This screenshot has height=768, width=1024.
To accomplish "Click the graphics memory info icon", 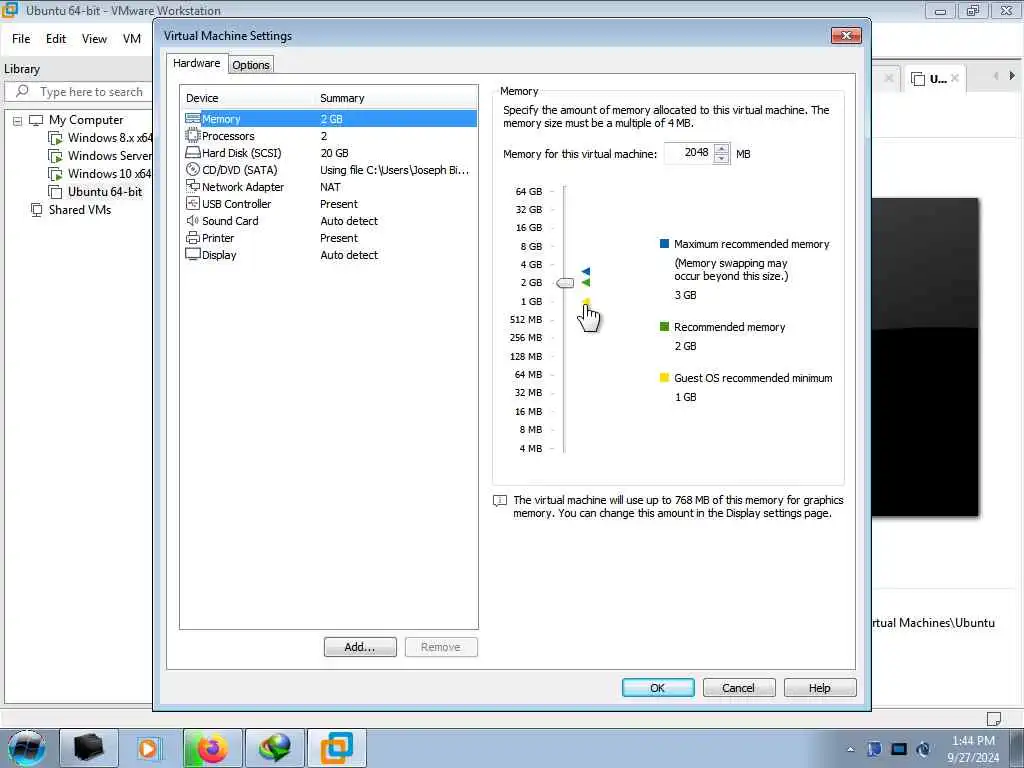I will coord(500,501).
